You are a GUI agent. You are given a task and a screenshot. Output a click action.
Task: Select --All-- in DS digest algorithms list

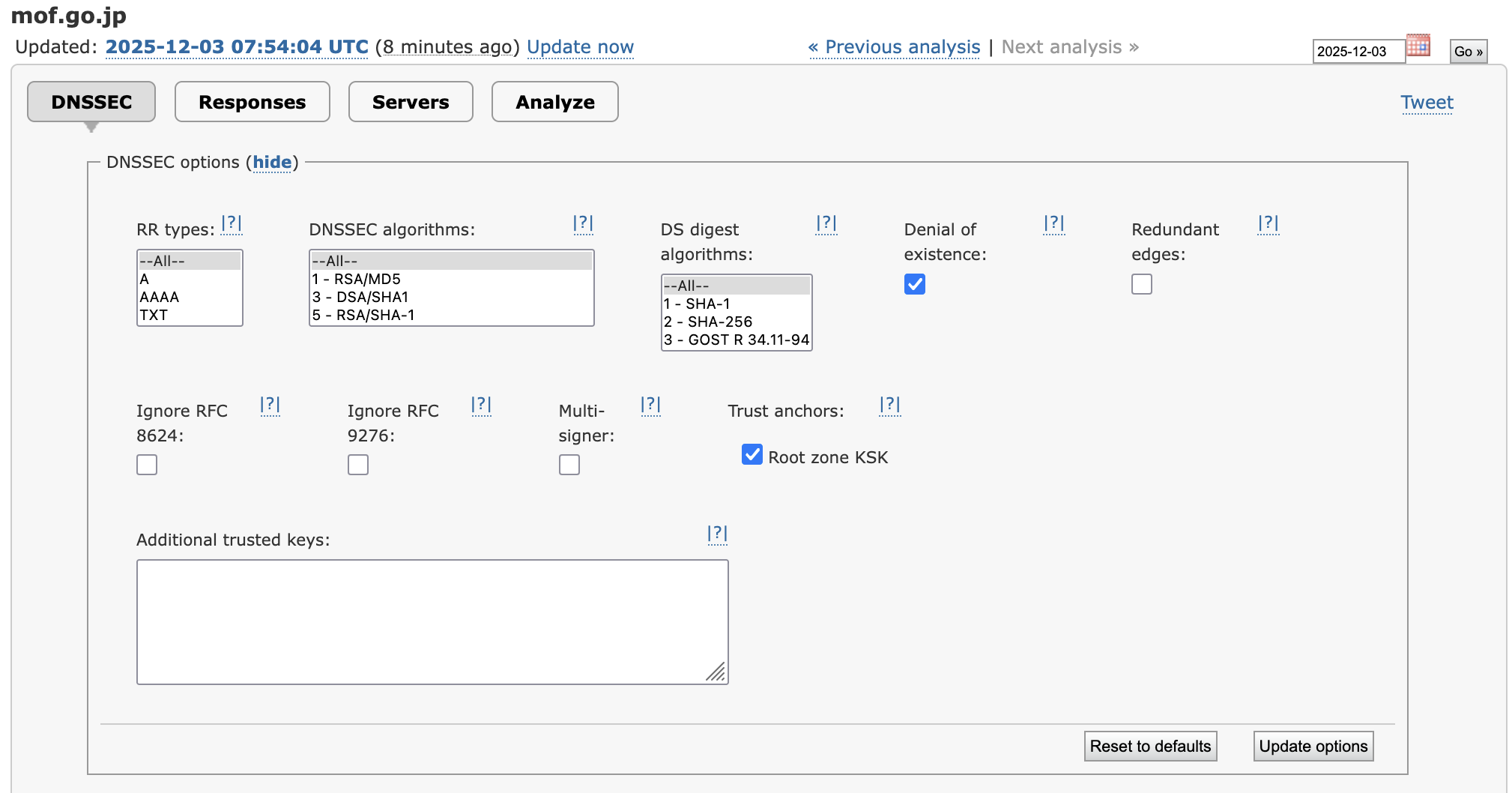tap(737, 286)
